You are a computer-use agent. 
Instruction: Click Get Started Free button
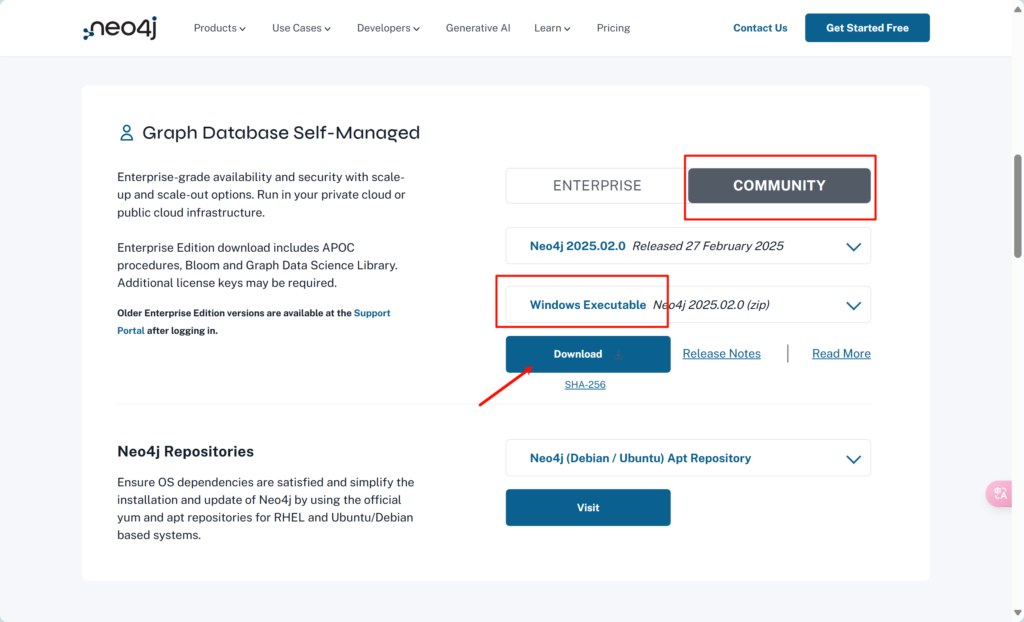point(867,28)
